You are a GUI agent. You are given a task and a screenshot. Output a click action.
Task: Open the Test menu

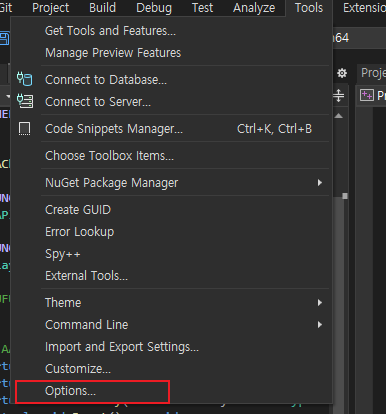point(202,8)
